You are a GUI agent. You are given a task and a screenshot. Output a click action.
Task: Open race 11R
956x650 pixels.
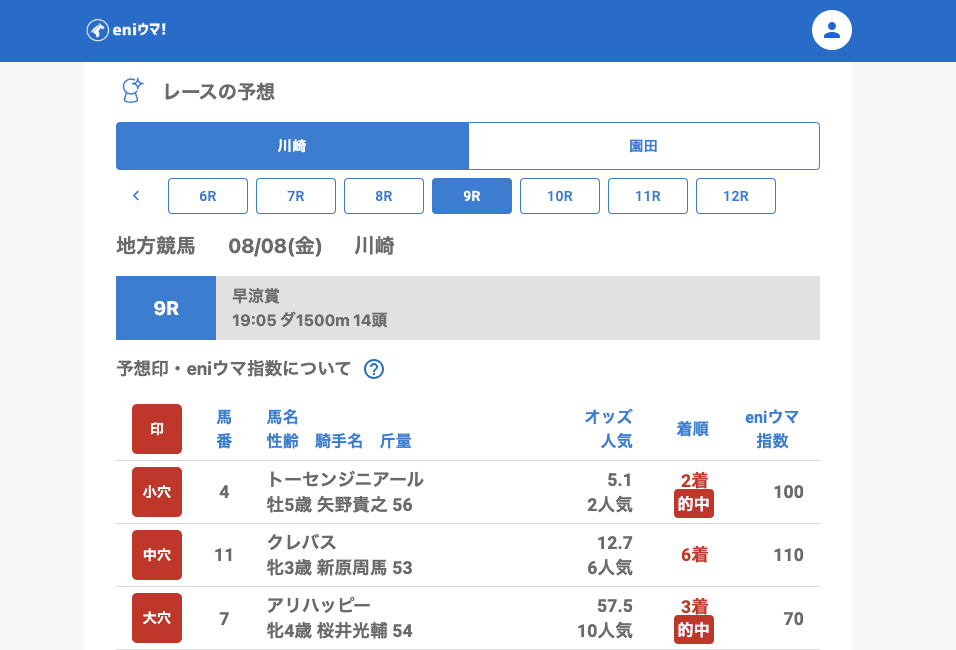pyautogui.click(x=648, y=196)
